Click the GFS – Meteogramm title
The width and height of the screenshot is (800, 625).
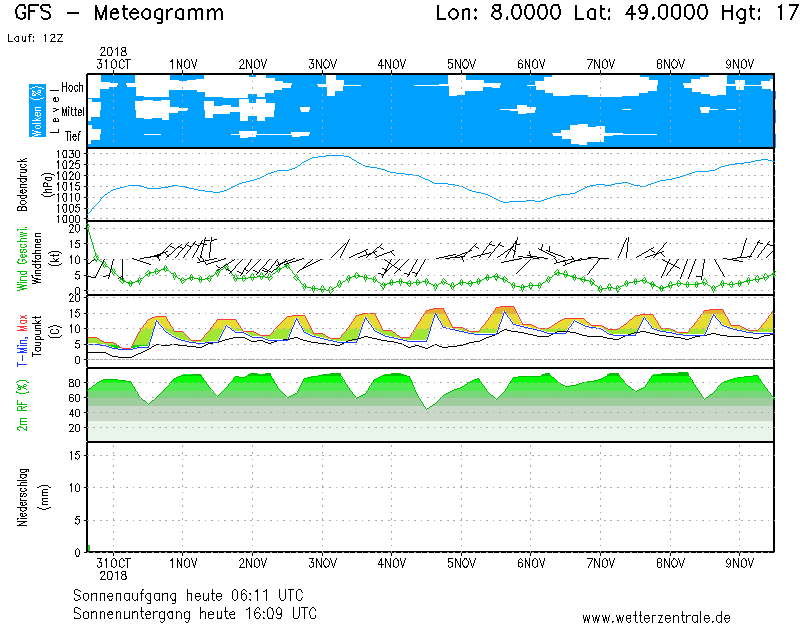pos(119,14)
